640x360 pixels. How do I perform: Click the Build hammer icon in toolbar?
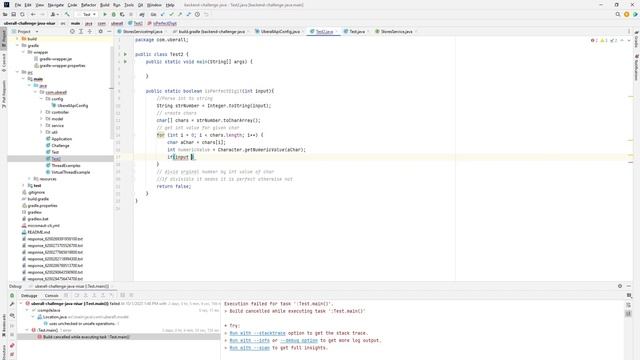[x=67, y=14]
